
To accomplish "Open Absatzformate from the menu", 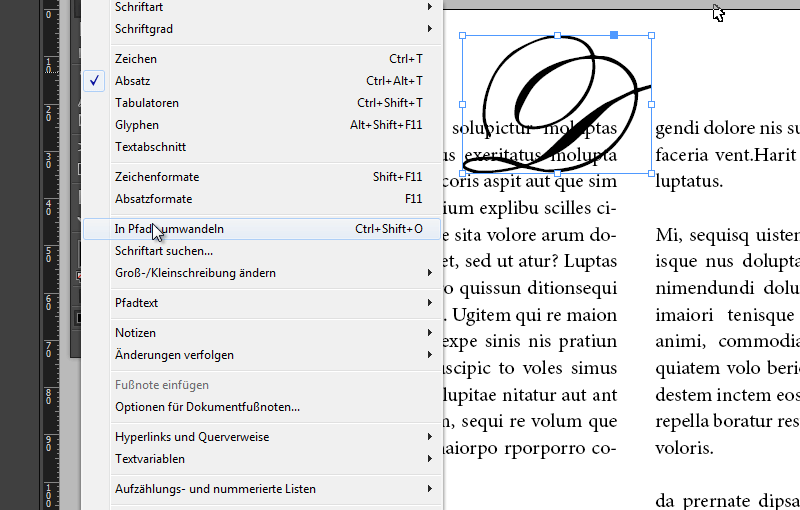I will tap(262, 199).
